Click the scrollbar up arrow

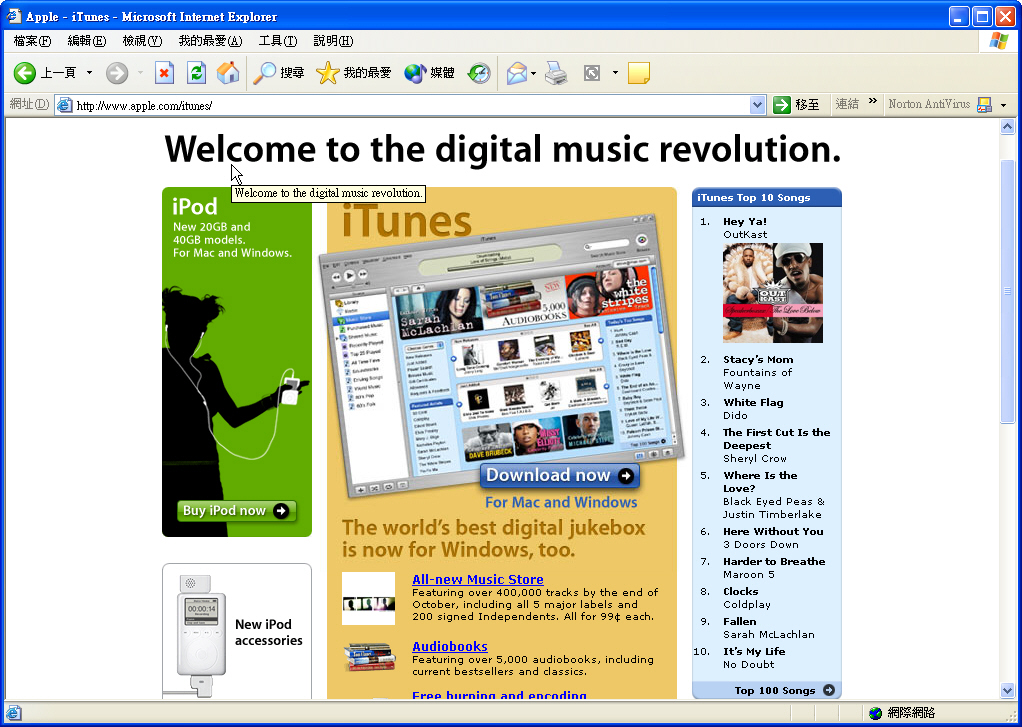[x=1007, y=126]
